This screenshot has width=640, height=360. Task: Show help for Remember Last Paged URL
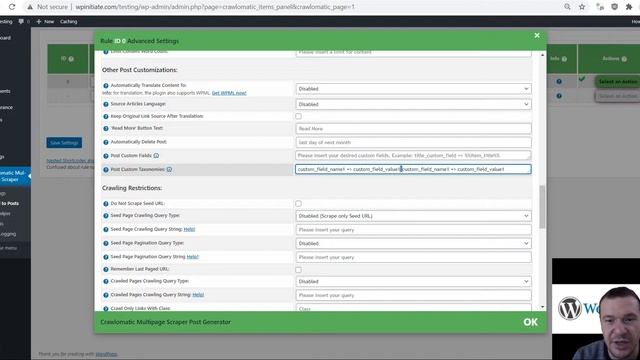(x=106, y=269)
